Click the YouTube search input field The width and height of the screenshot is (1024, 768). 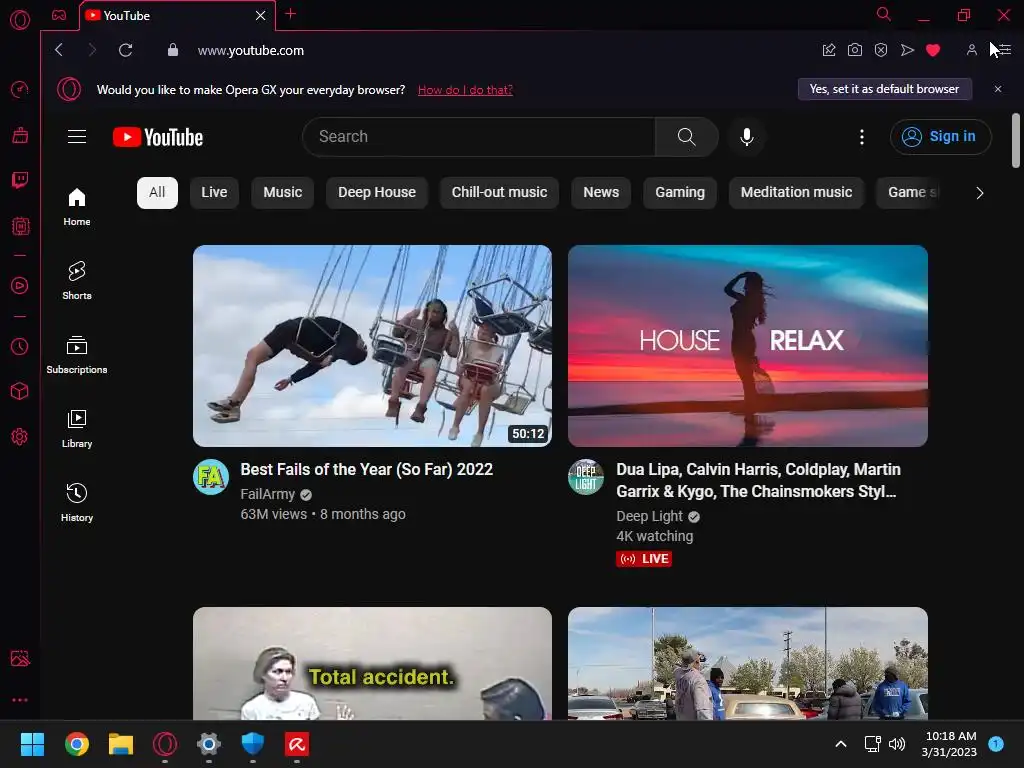tap(479, 136)
